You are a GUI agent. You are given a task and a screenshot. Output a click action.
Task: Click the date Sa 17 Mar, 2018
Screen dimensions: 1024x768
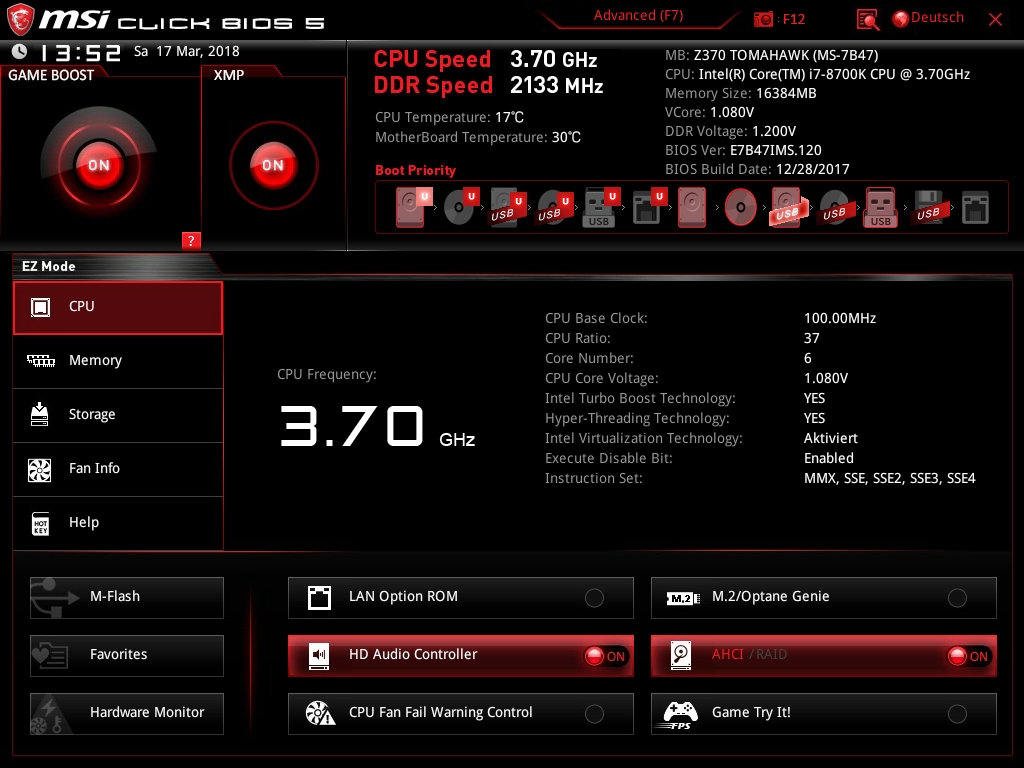[x=187, y=51]
